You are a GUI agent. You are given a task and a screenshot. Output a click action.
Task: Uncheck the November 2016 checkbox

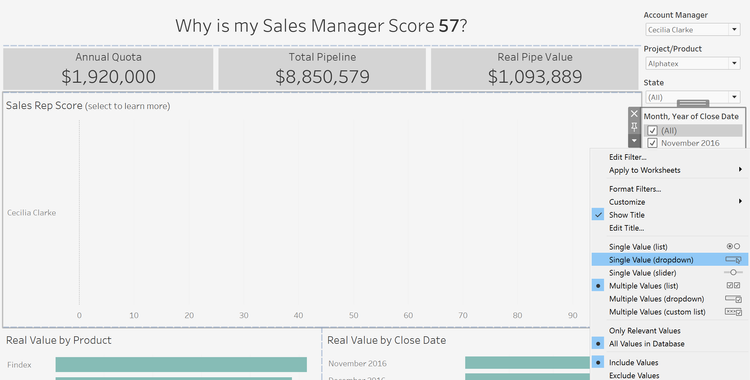click(652, 143)
